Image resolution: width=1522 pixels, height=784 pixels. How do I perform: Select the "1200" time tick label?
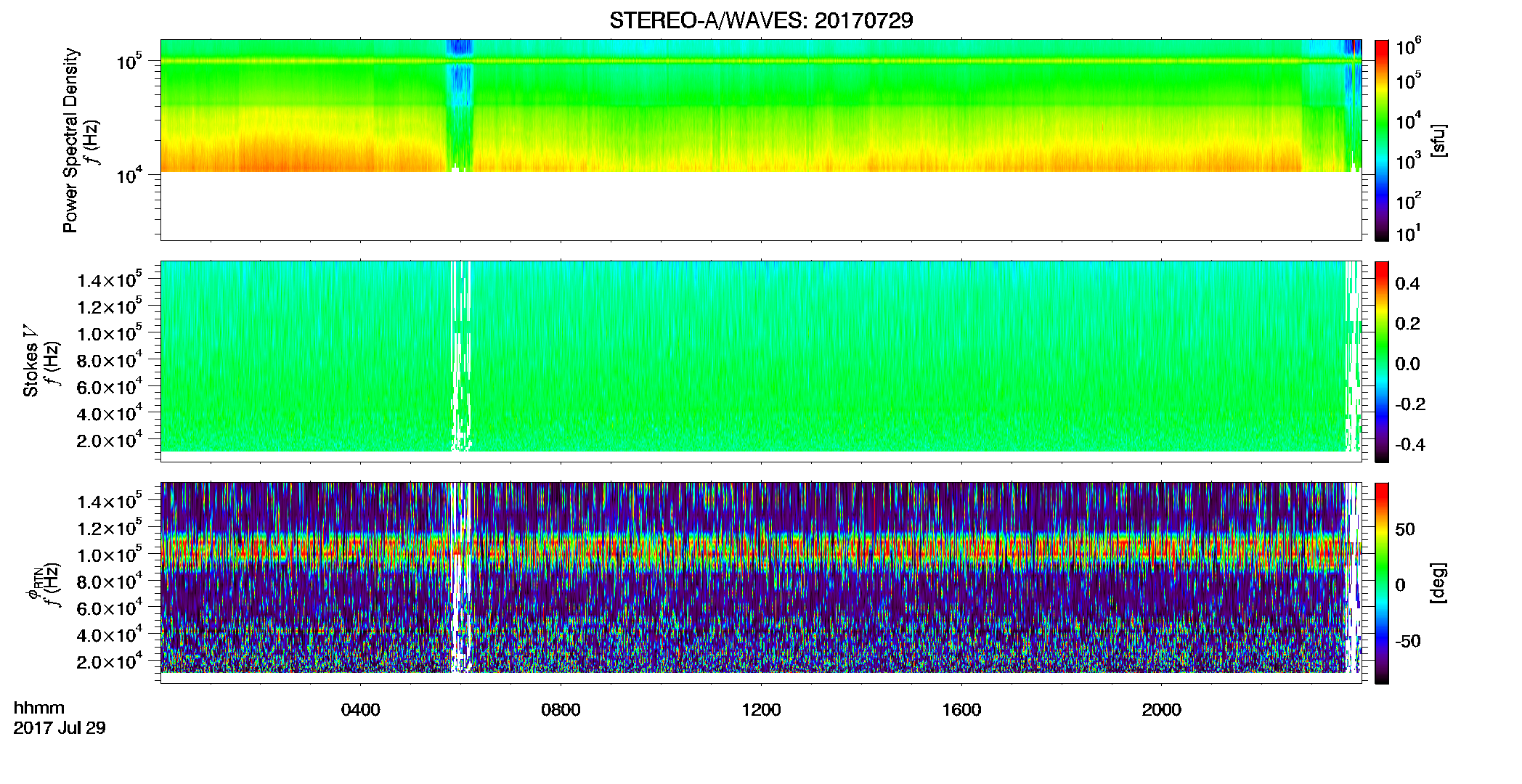[x=761, y=710]
